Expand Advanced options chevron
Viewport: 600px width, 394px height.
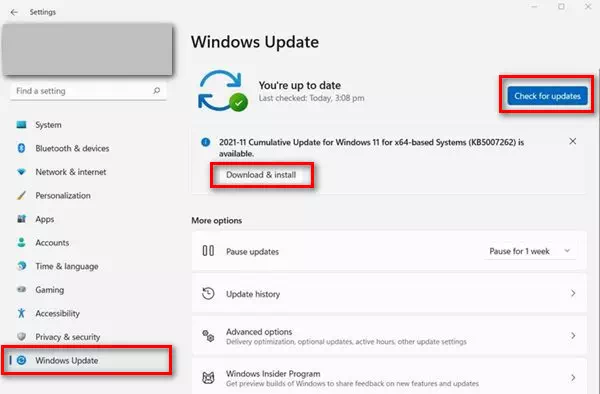click(573, 336)
